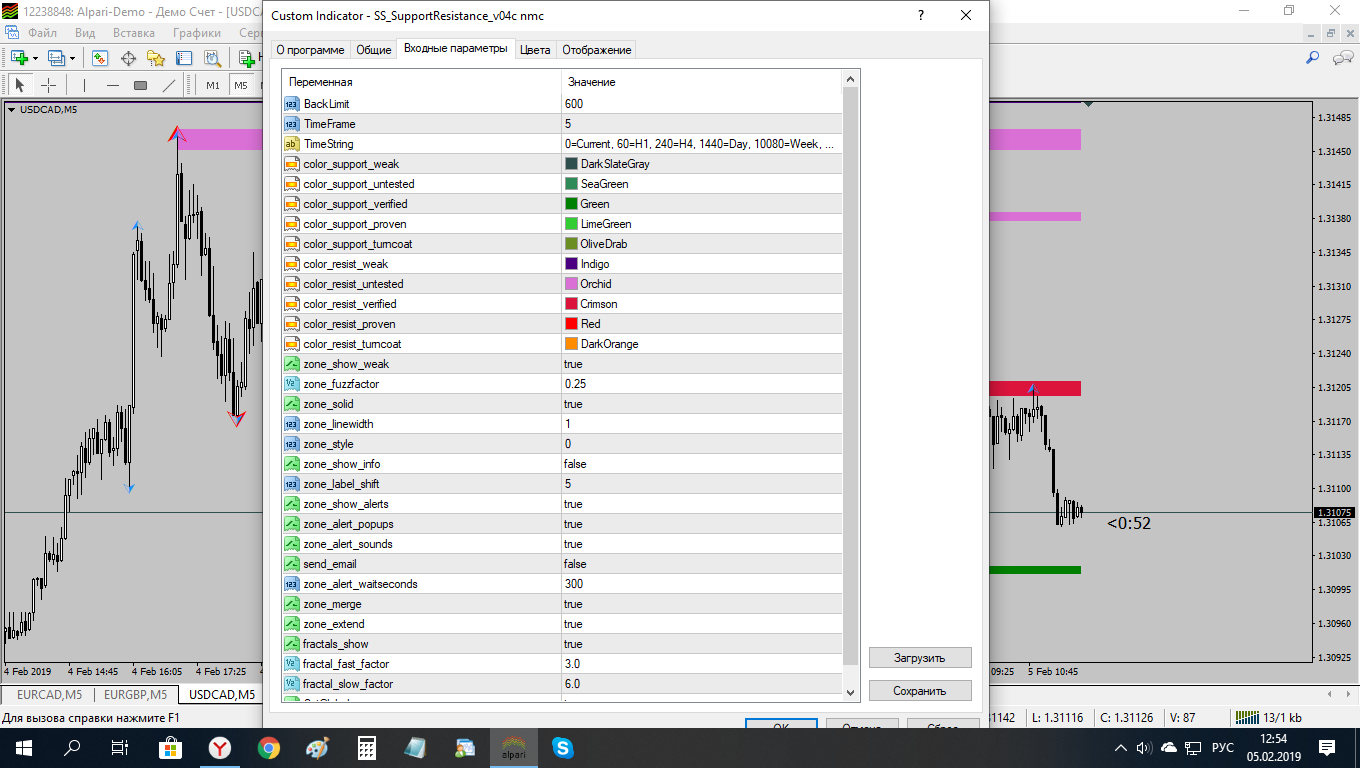1360x768 pixels.
Task: Click the Data Window crosshair-target icon
Action: tap(128, 58)
